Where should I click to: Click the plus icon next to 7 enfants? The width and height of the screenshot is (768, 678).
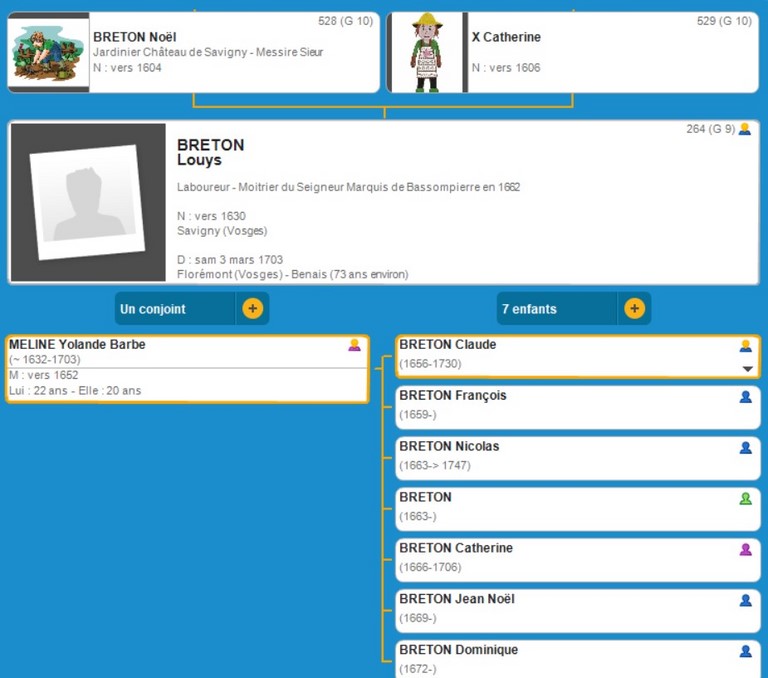click(634, 309)
